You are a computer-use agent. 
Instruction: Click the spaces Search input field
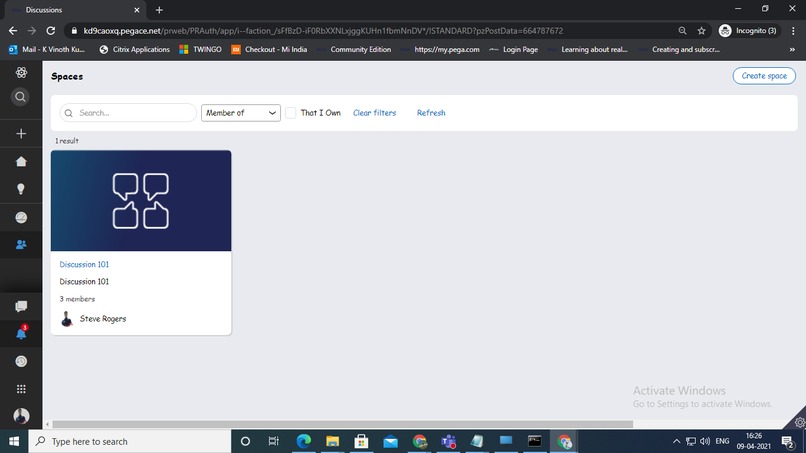[128, 113]
